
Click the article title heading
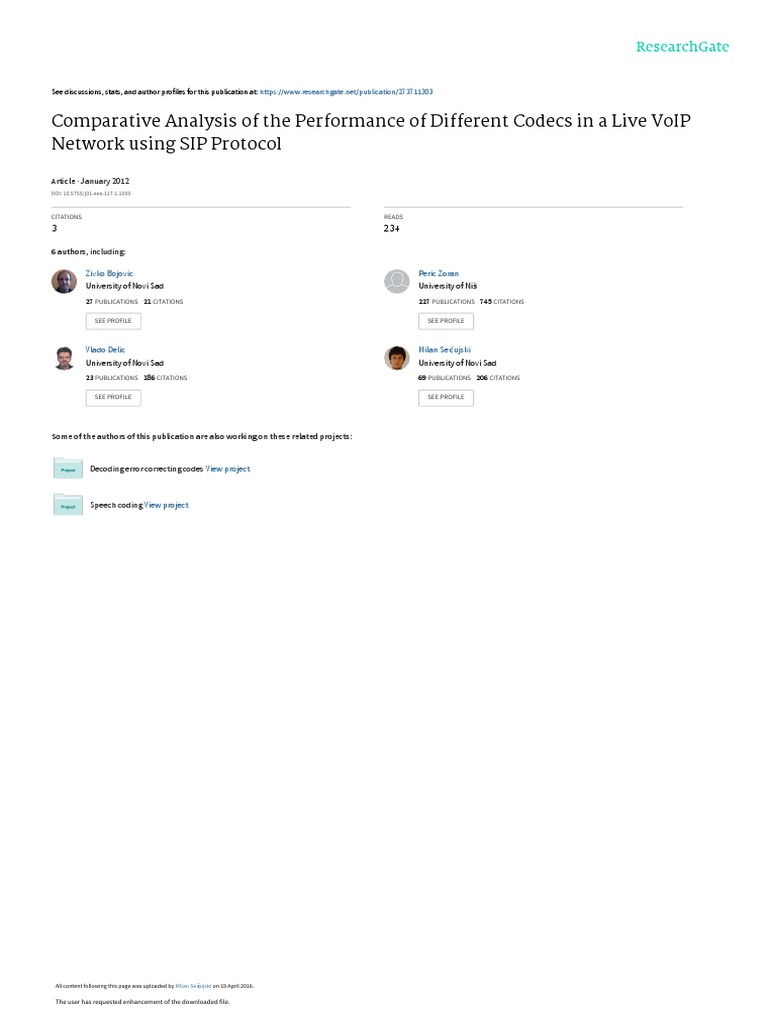(x=370, y=131)
